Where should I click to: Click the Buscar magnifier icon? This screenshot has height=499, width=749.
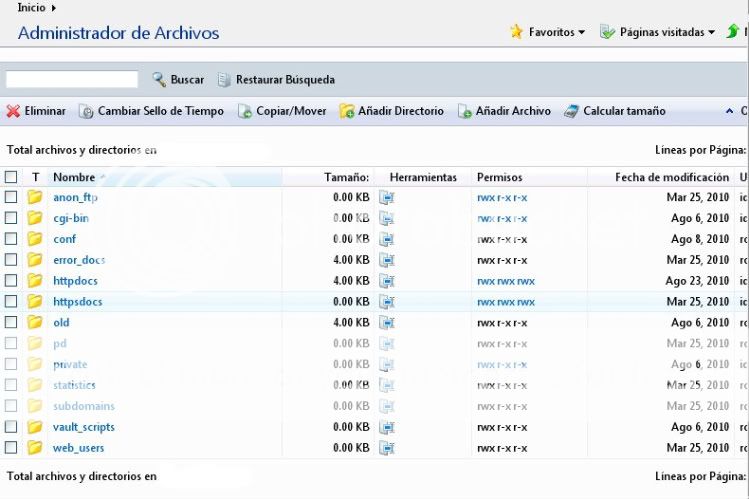click(x=159, y=79)
